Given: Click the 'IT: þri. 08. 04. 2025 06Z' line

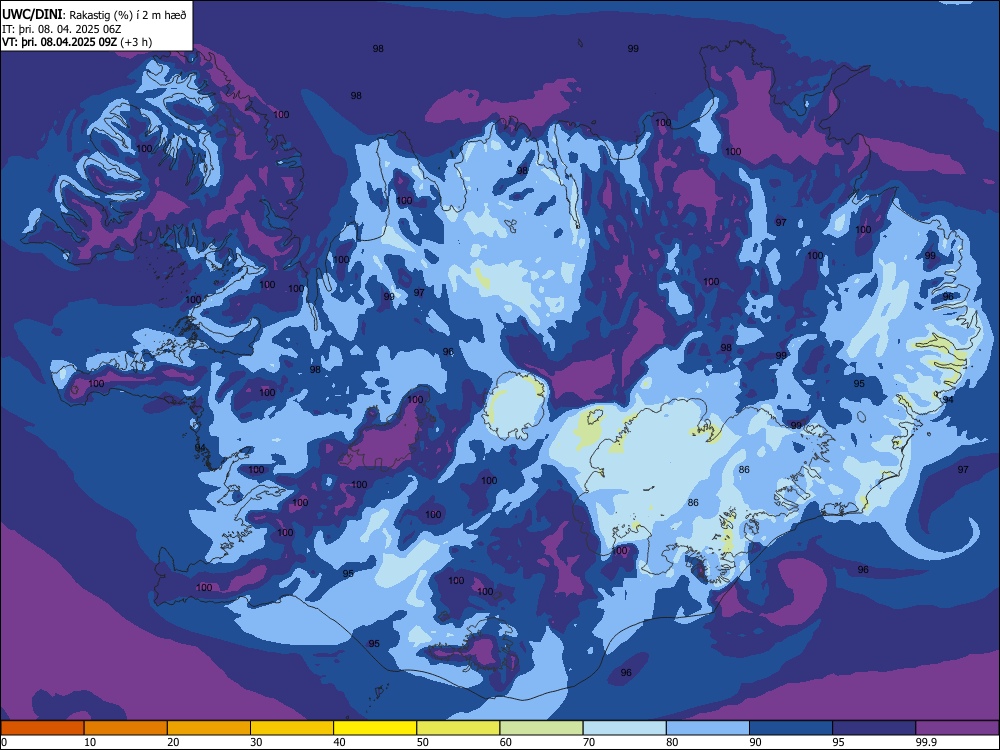Looking at the screenshot, I should pyautogui.click(x=62, y=29).
